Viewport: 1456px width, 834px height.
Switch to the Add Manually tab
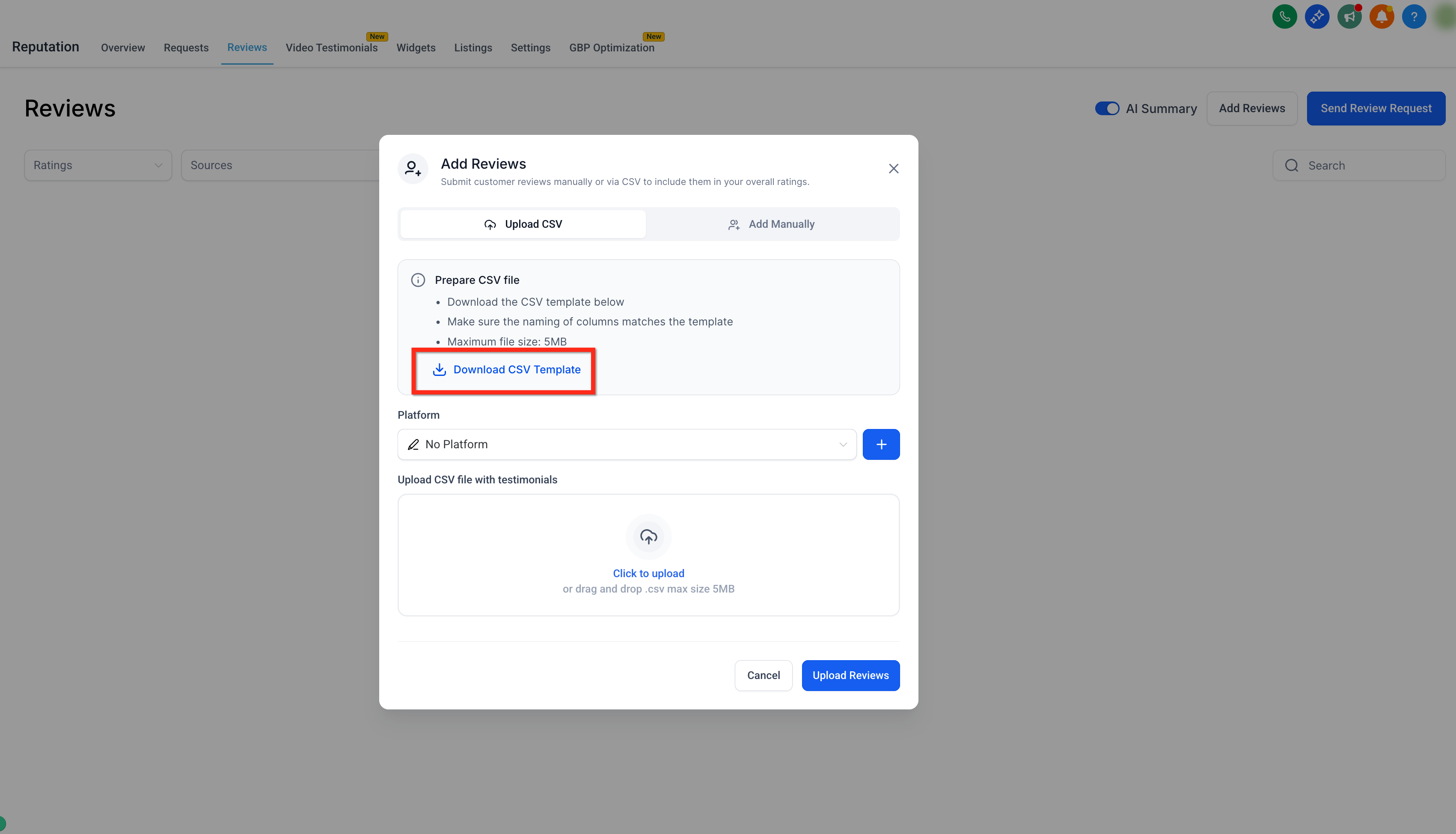(x=771, y=224)
